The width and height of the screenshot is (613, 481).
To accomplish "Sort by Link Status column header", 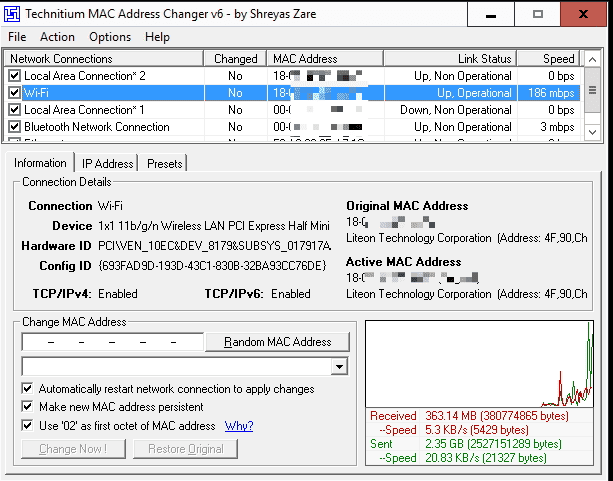I will 450,59.
